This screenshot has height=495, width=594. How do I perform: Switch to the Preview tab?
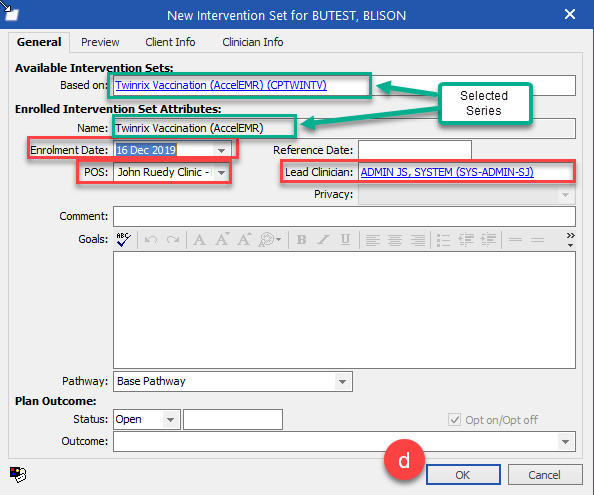pos(100,42)
